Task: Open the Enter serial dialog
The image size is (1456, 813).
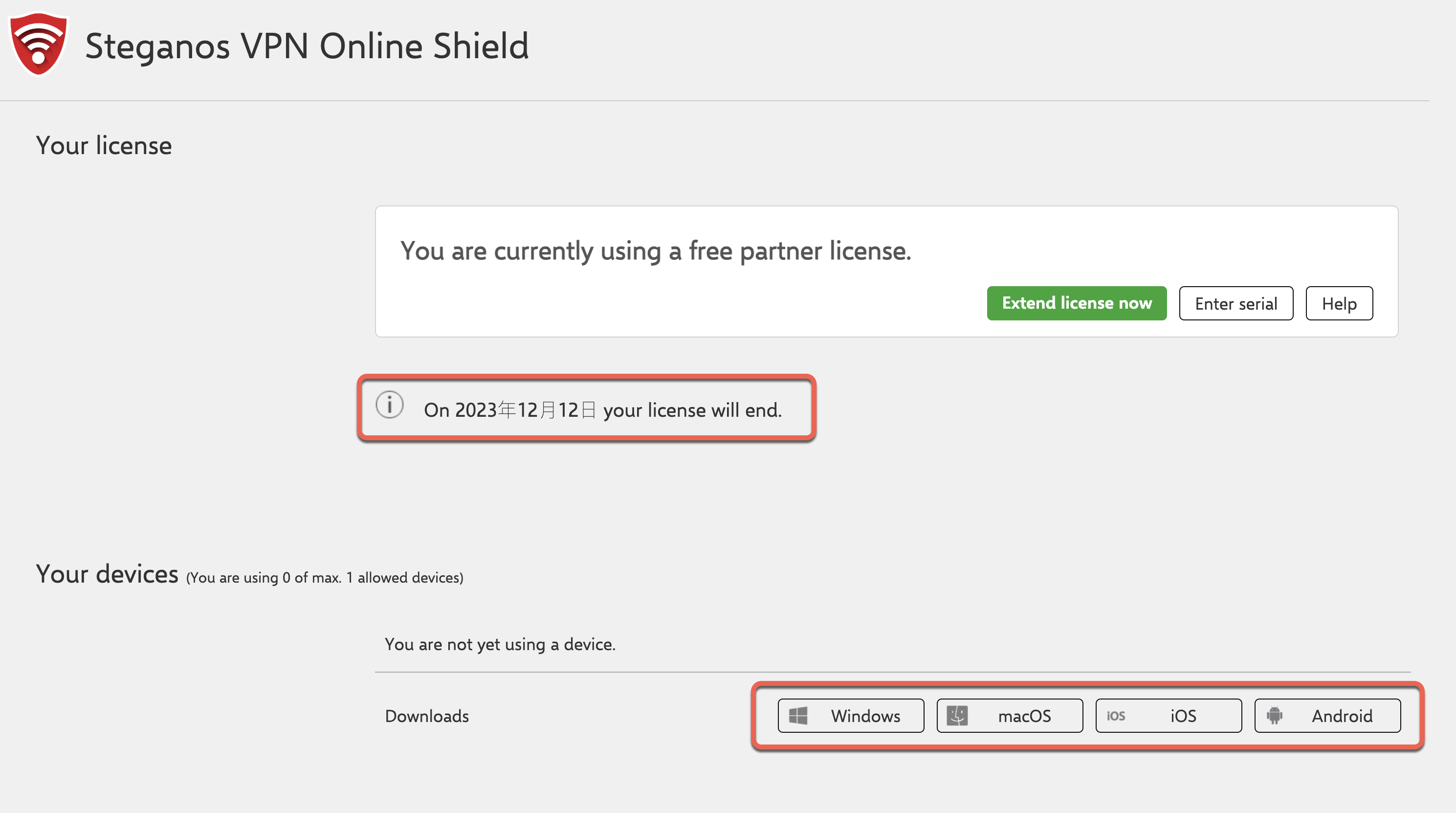Action: point(1235,304)
